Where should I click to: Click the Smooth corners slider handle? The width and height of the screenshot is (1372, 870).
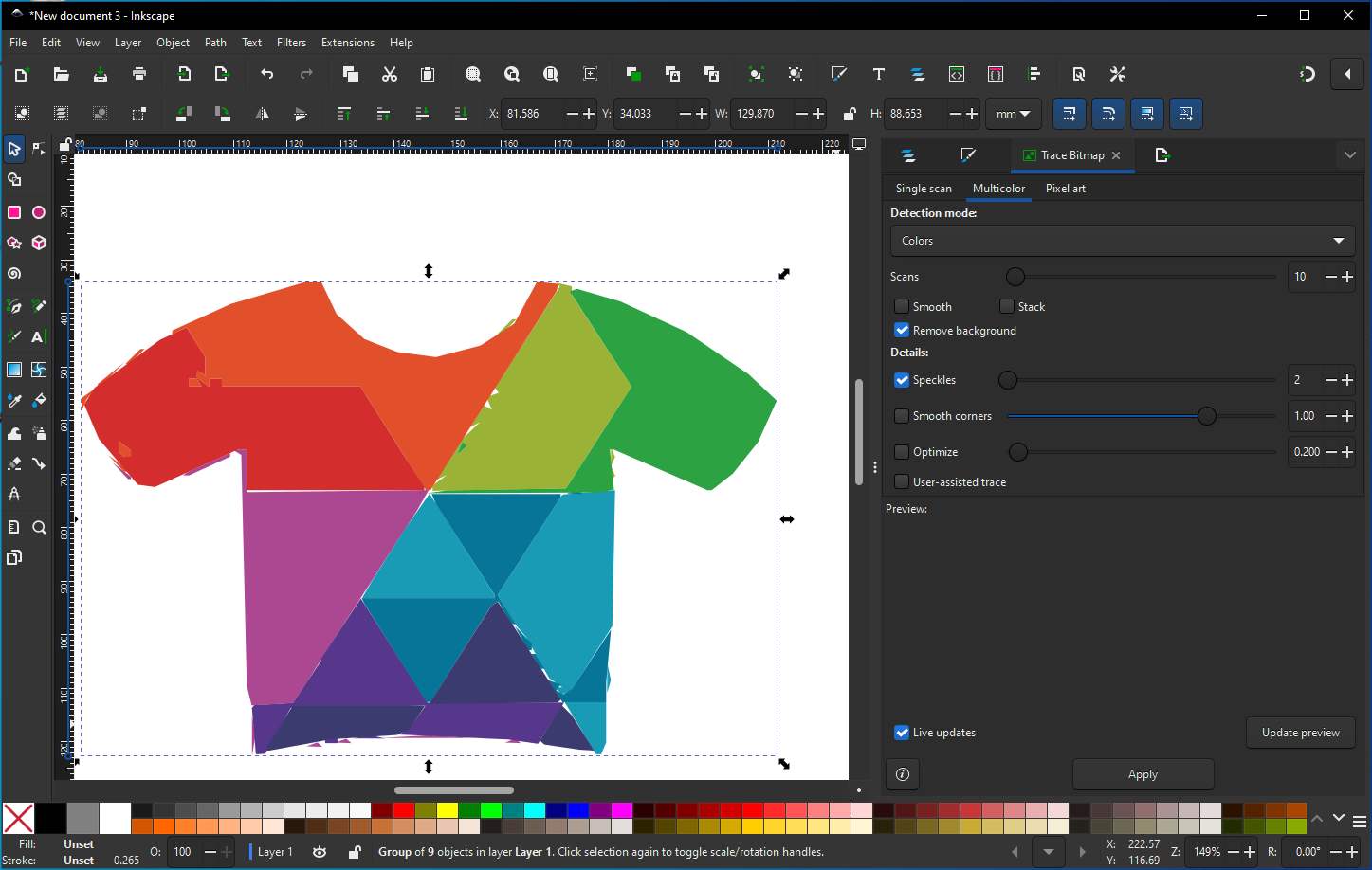point(1206,416)
